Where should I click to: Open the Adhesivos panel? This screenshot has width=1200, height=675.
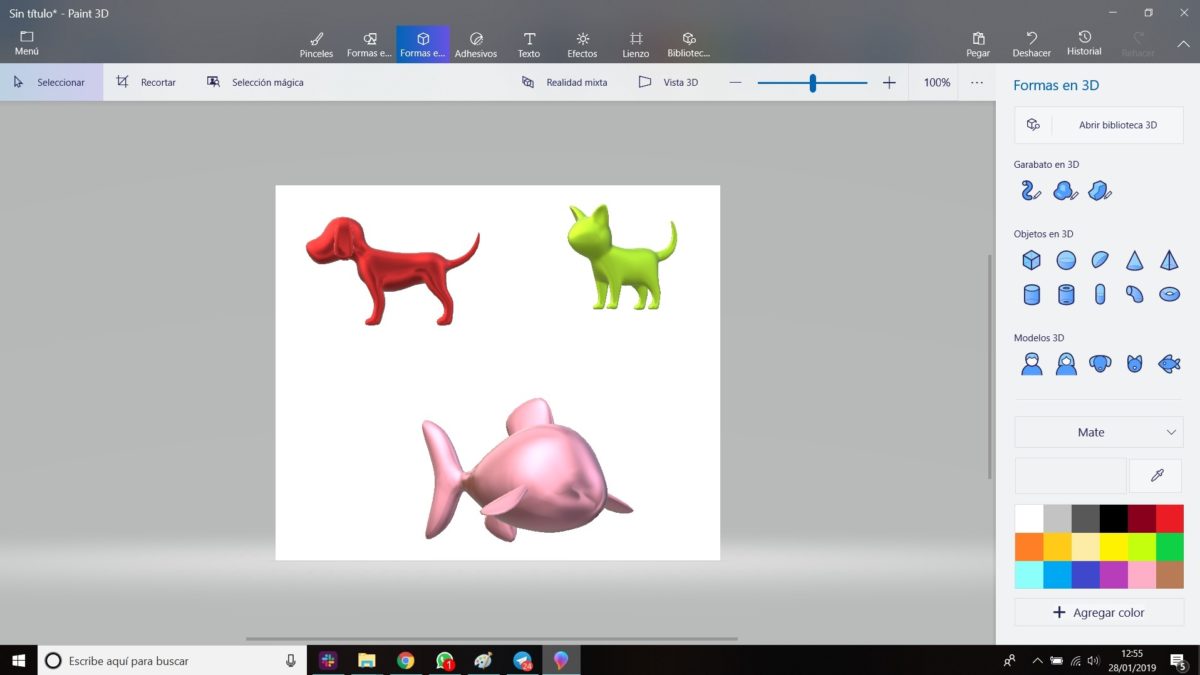point(476,42)
